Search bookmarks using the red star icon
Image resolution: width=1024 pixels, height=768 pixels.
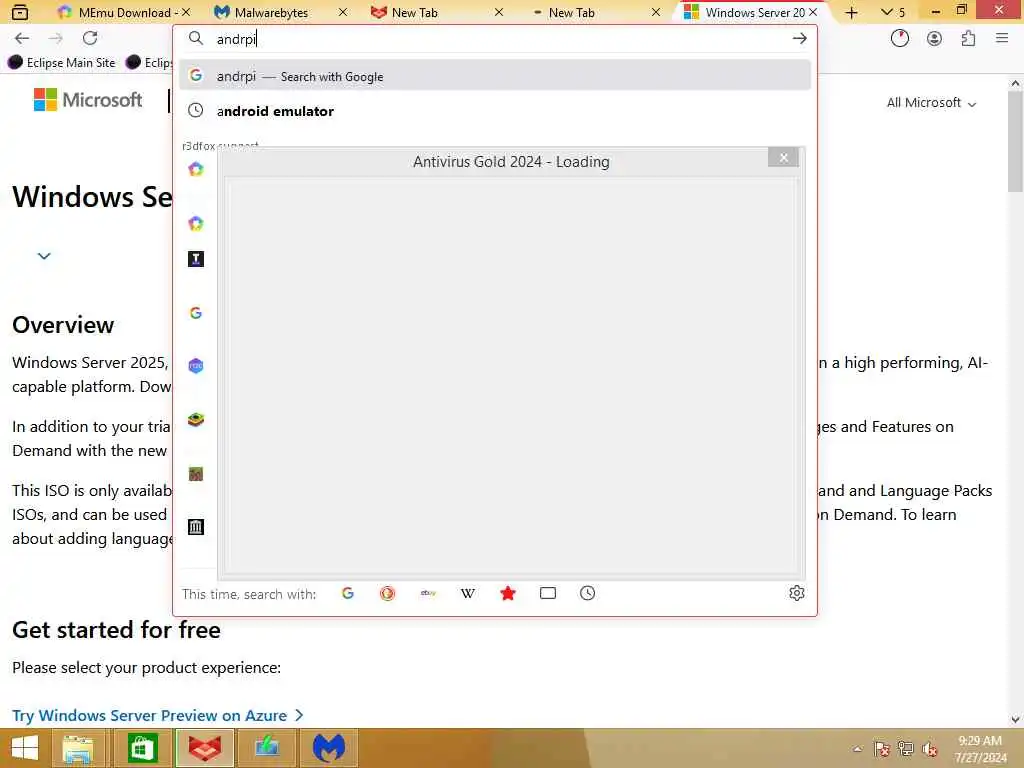click(507, 593)
